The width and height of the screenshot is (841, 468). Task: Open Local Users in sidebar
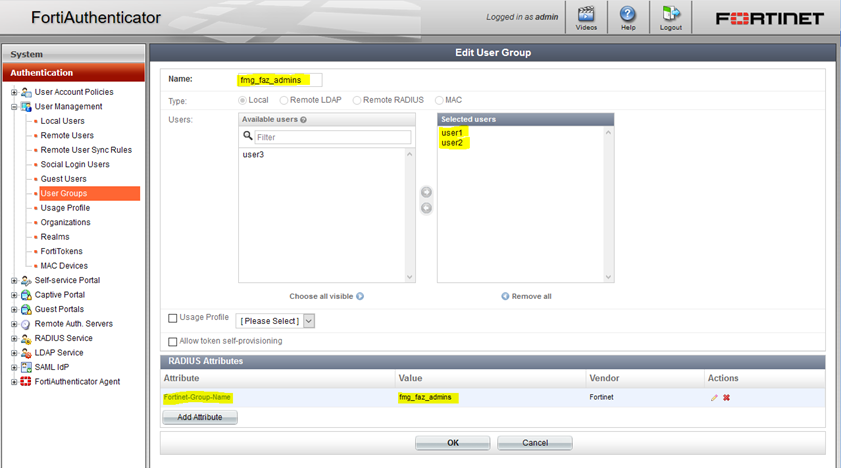click(x=62, y=121)
